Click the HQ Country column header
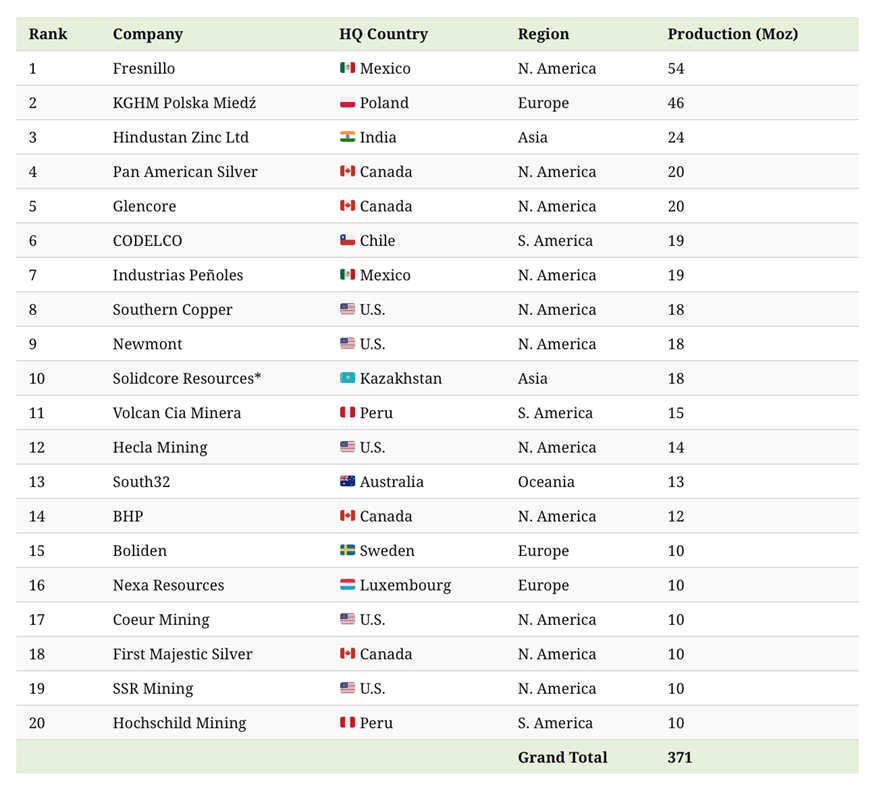Image resolution: width=877 pixels, height=789 pixels. click(x=383, y=34)
